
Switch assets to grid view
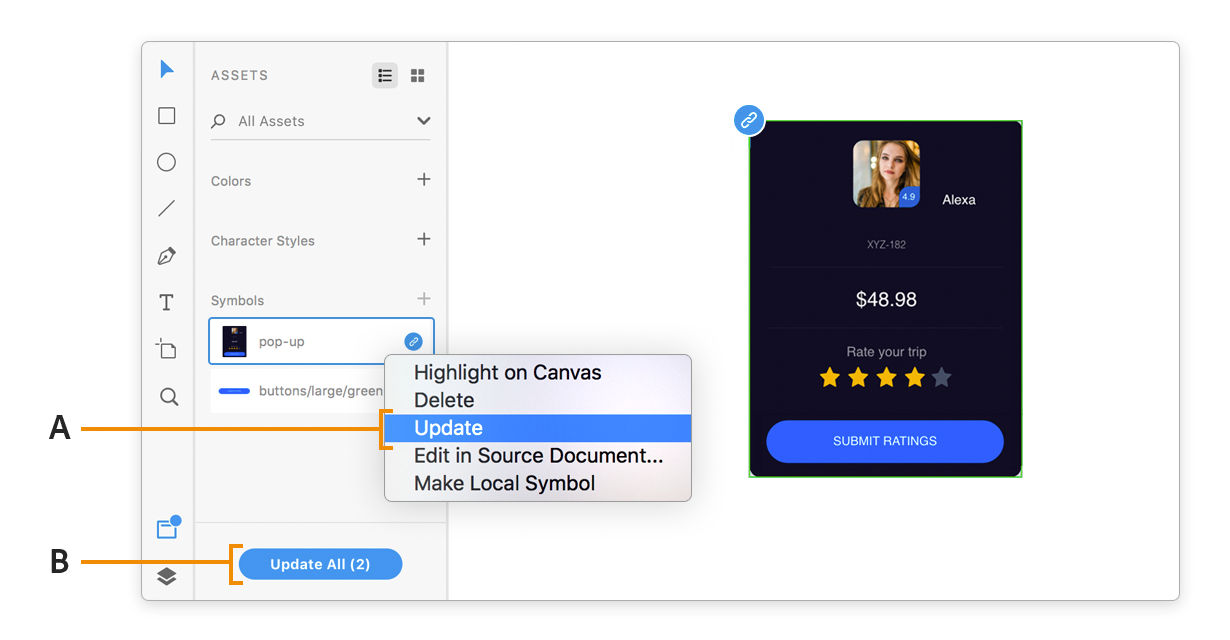418,76
